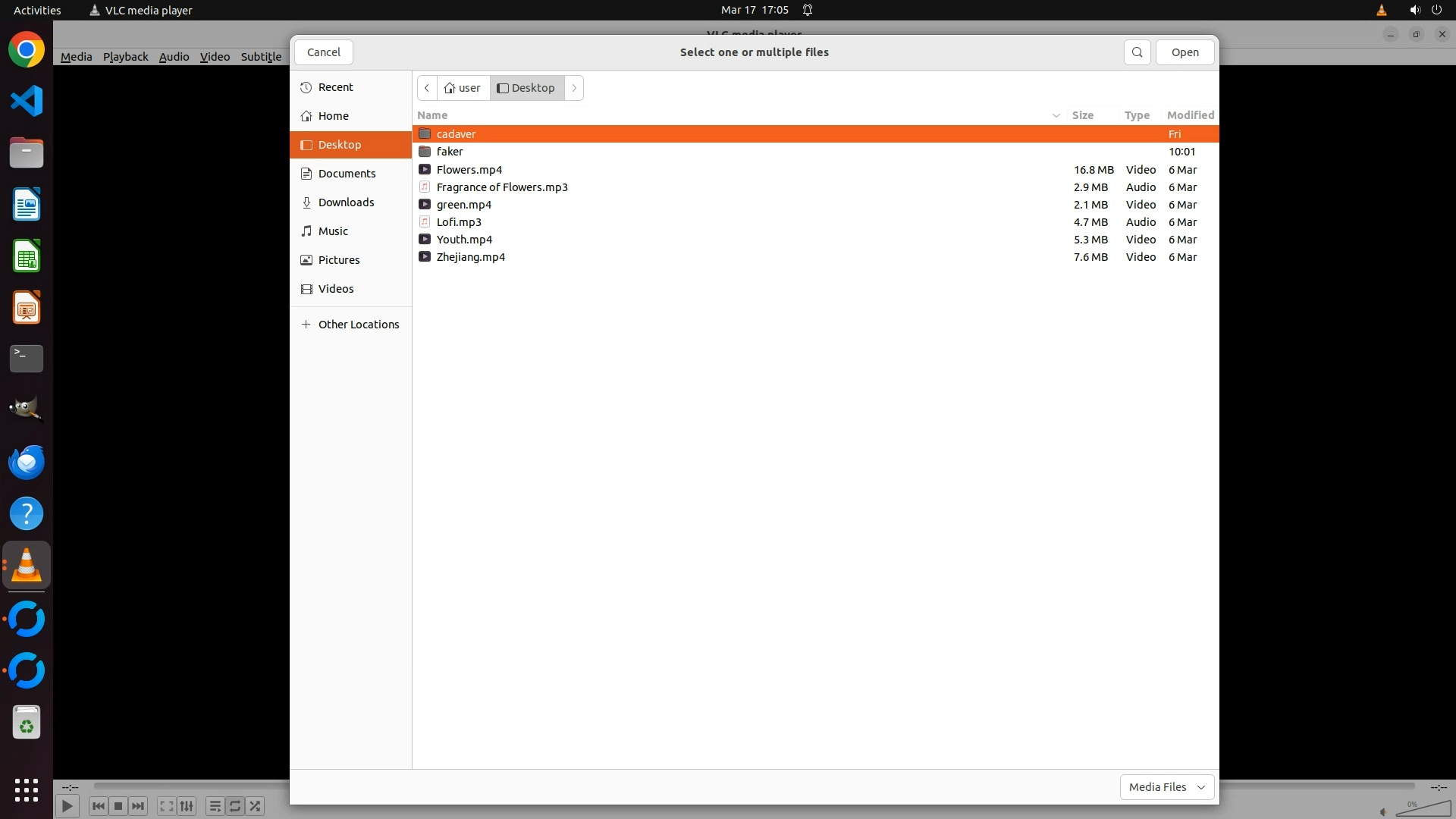Click the Cancel button
This screenshot has width=1456, height=819.
pyautogui.click(x=324, y=52)
